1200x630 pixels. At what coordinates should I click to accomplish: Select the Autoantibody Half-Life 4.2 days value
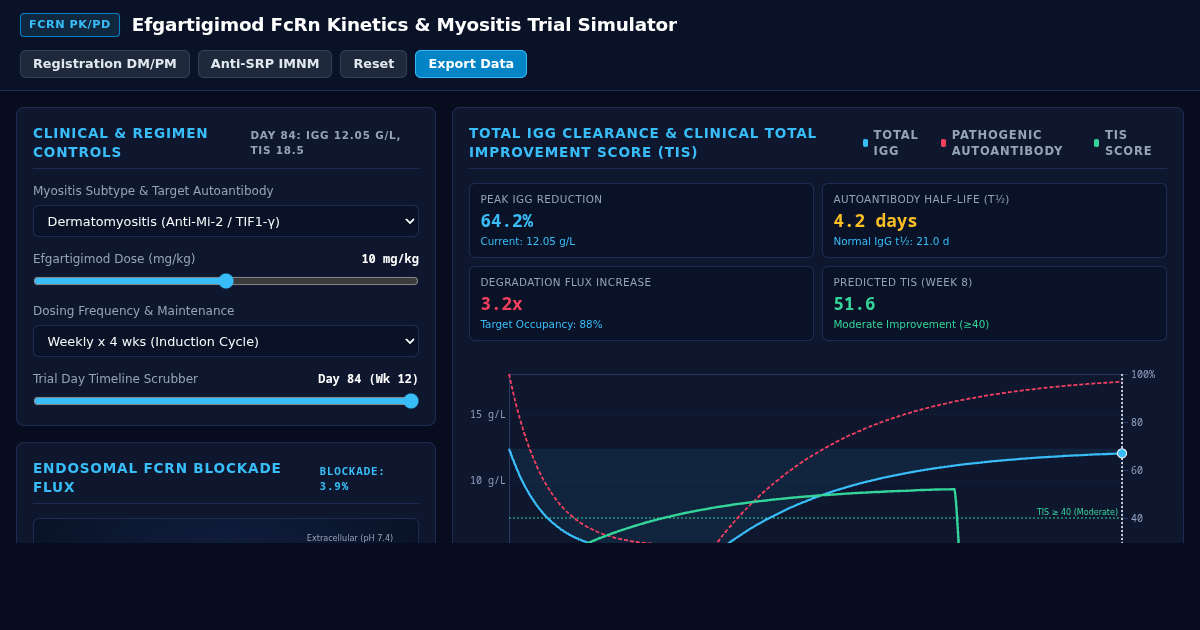(875, 221)
